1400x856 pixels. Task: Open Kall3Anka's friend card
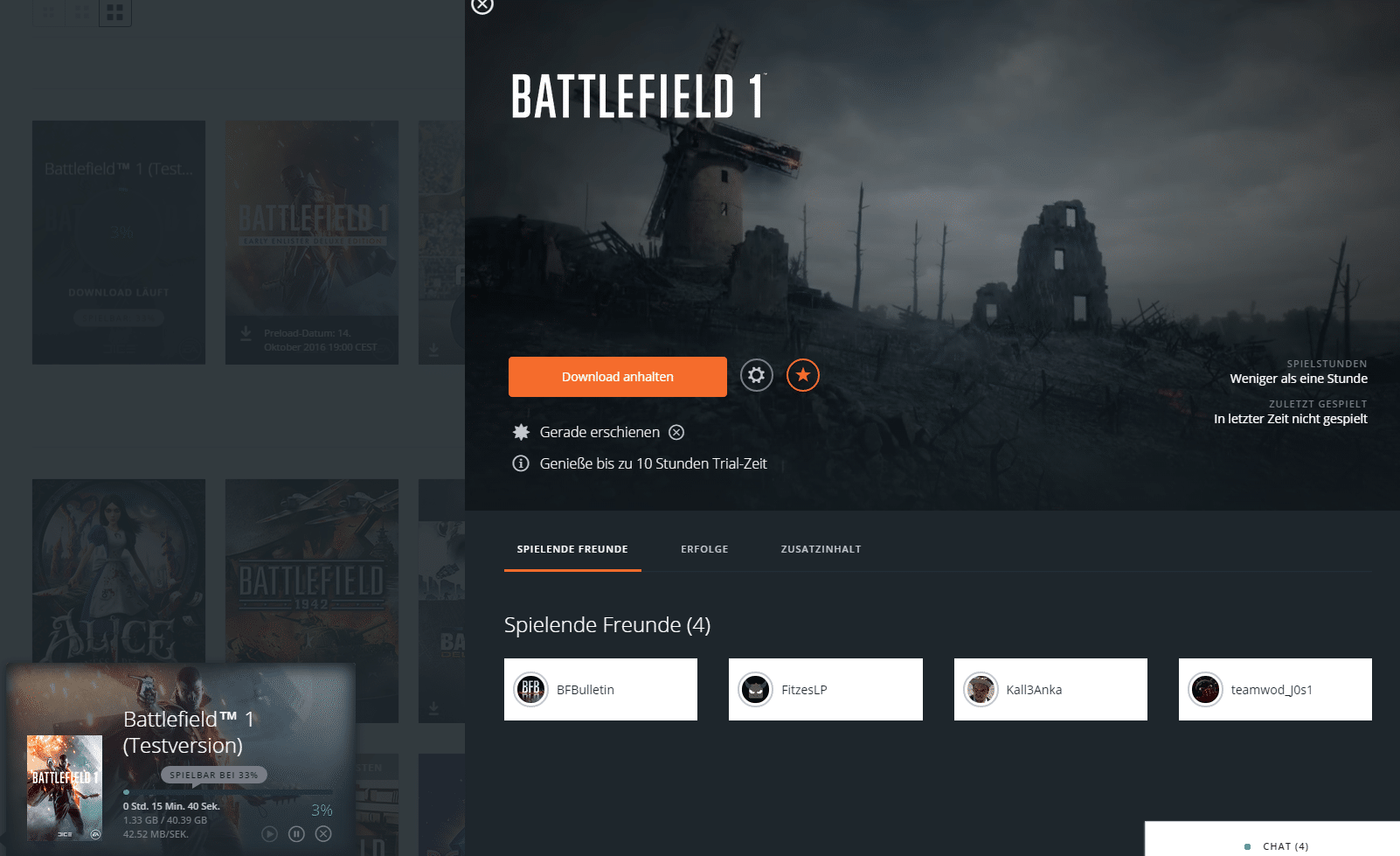point(1050,690)
